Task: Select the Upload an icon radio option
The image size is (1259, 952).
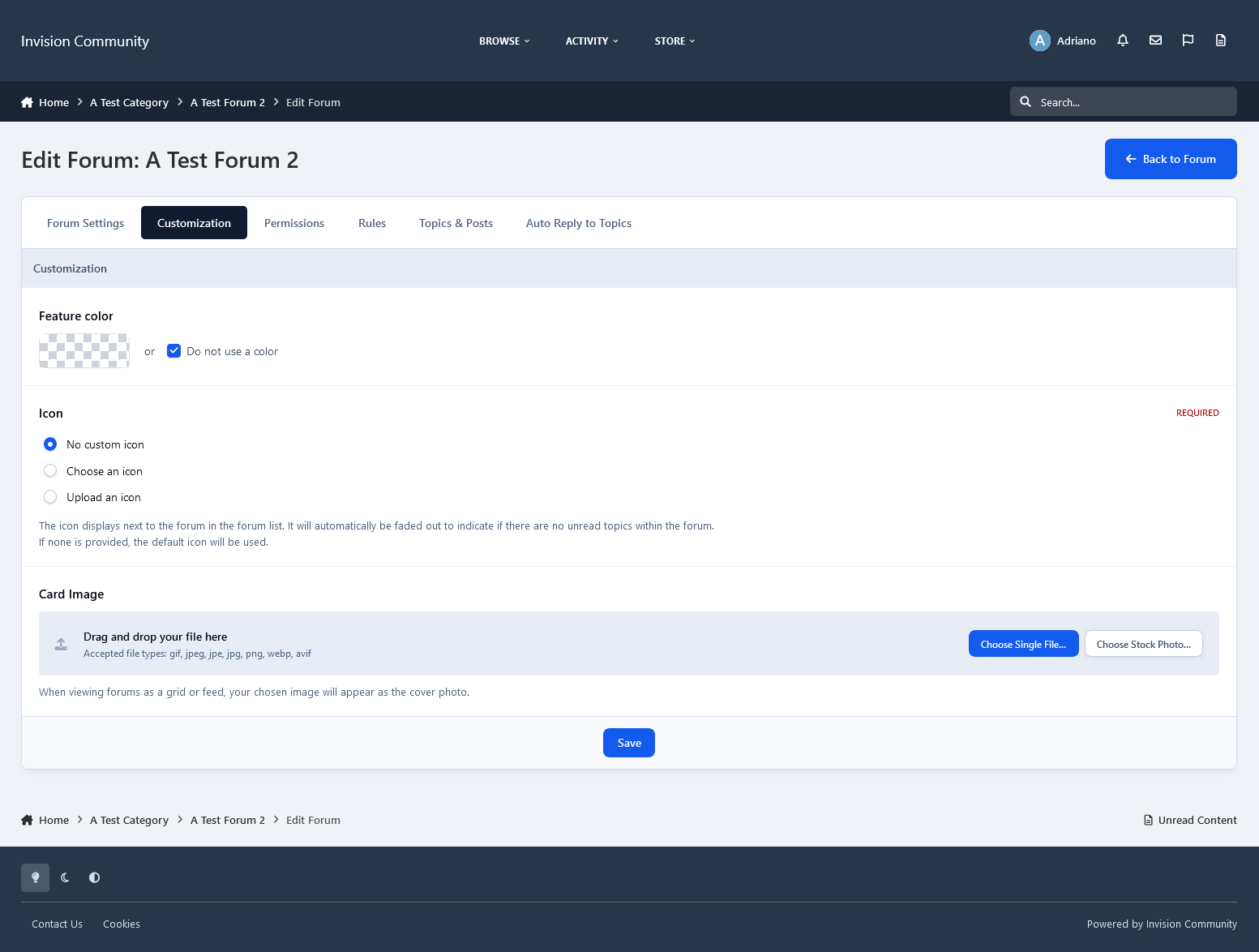Action: coord(50,497)
